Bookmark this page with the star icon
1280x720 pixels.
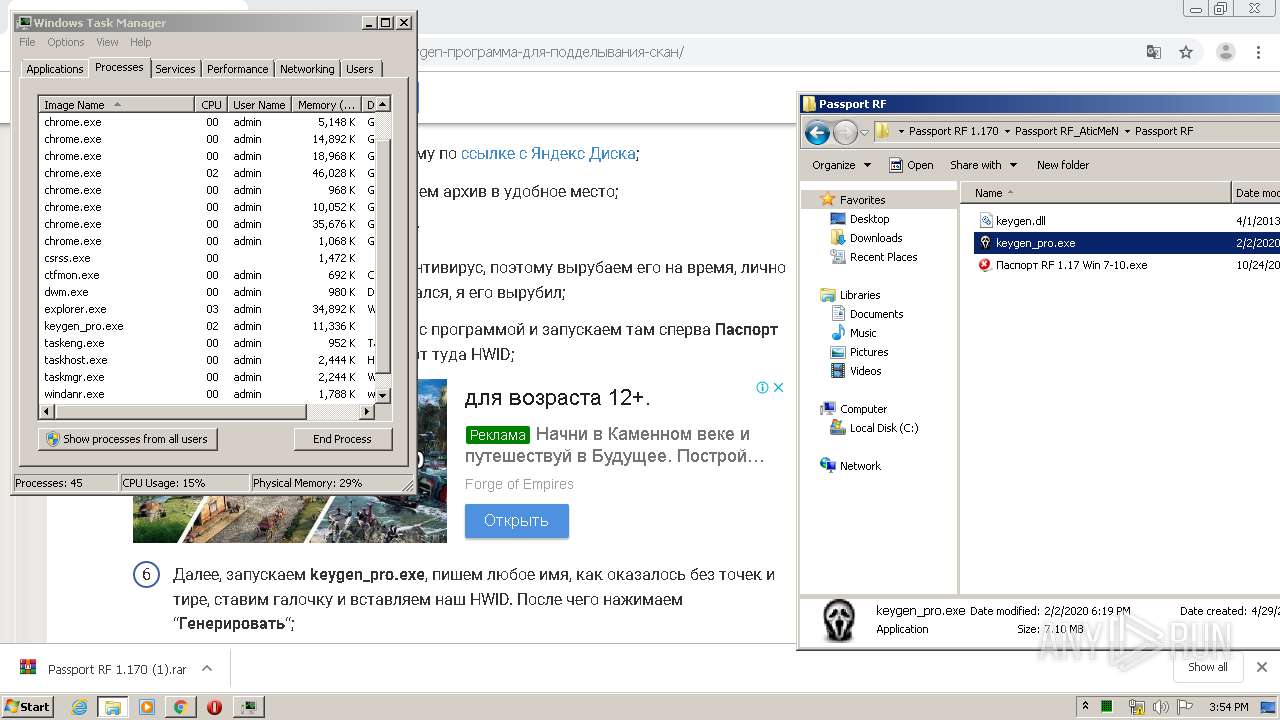[x=1186, y=52]
